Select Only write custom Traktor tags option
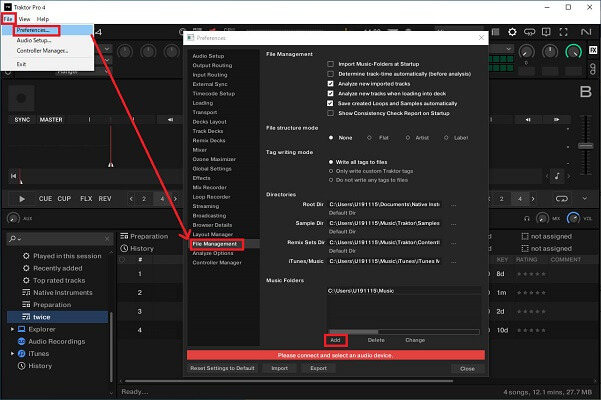The width and height of the screenshot is (601, 400). [x=331, y=171]
